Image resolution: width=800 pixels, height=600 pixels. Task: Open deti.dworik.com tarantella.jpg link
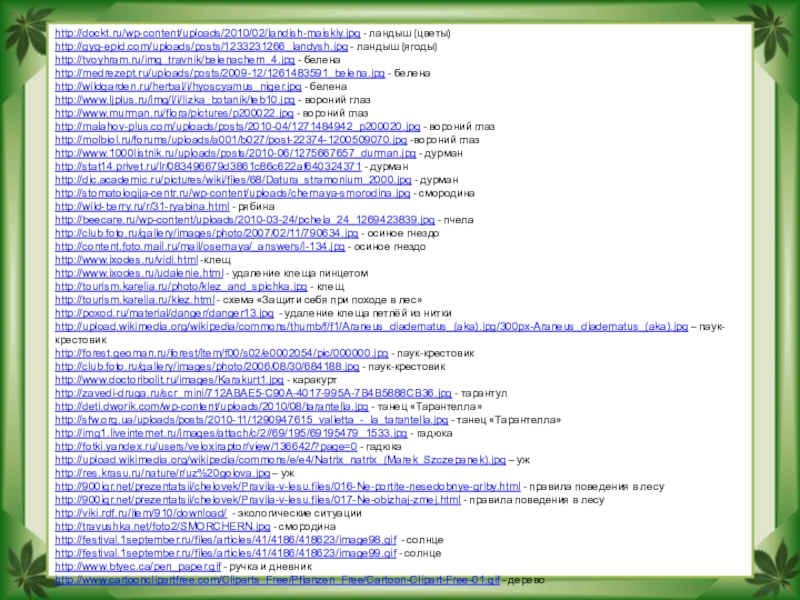pyautogui.click(x=211, y=406)
